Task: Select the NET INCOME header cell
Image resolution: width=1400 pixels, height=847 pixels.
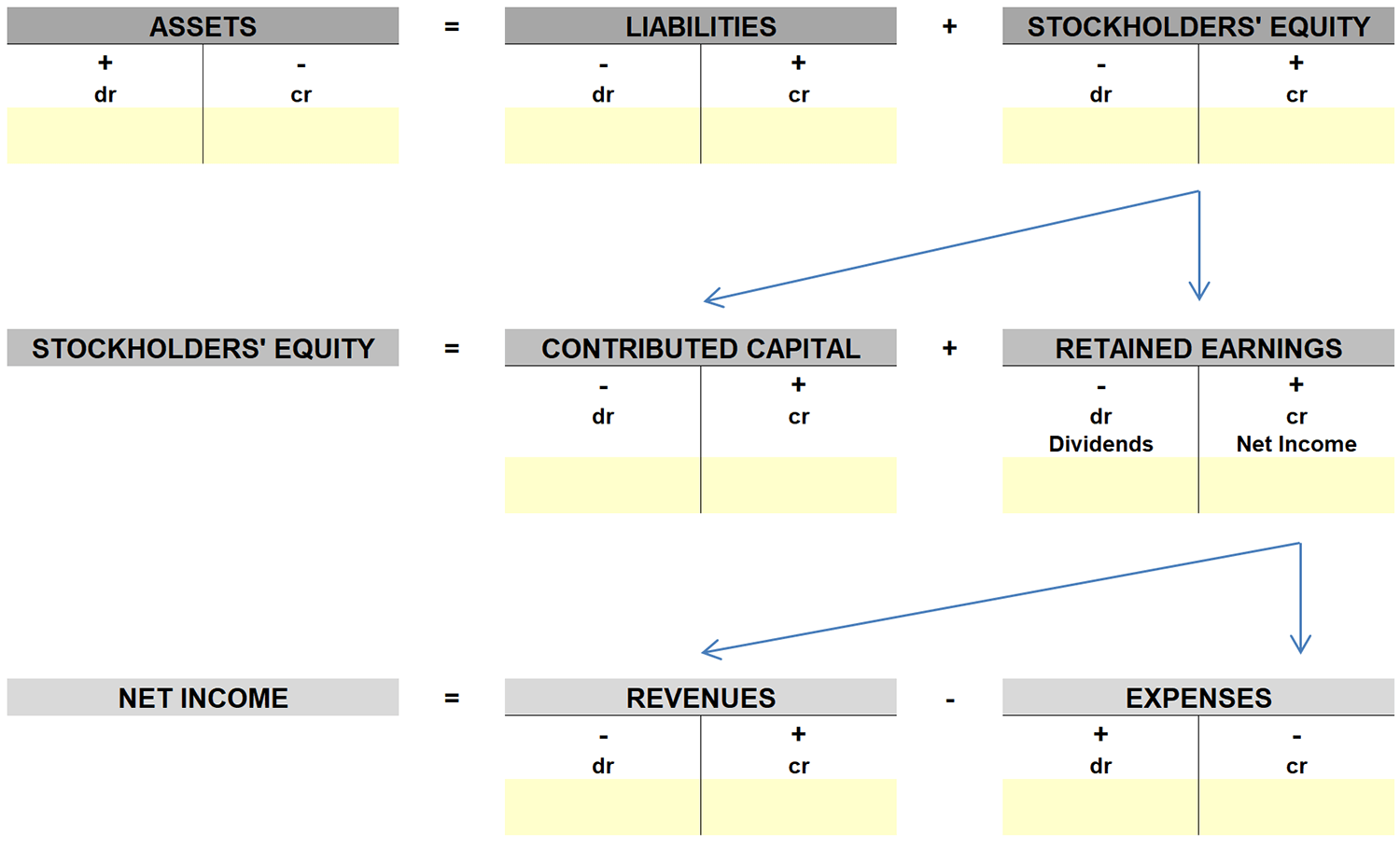Action: 203,698
